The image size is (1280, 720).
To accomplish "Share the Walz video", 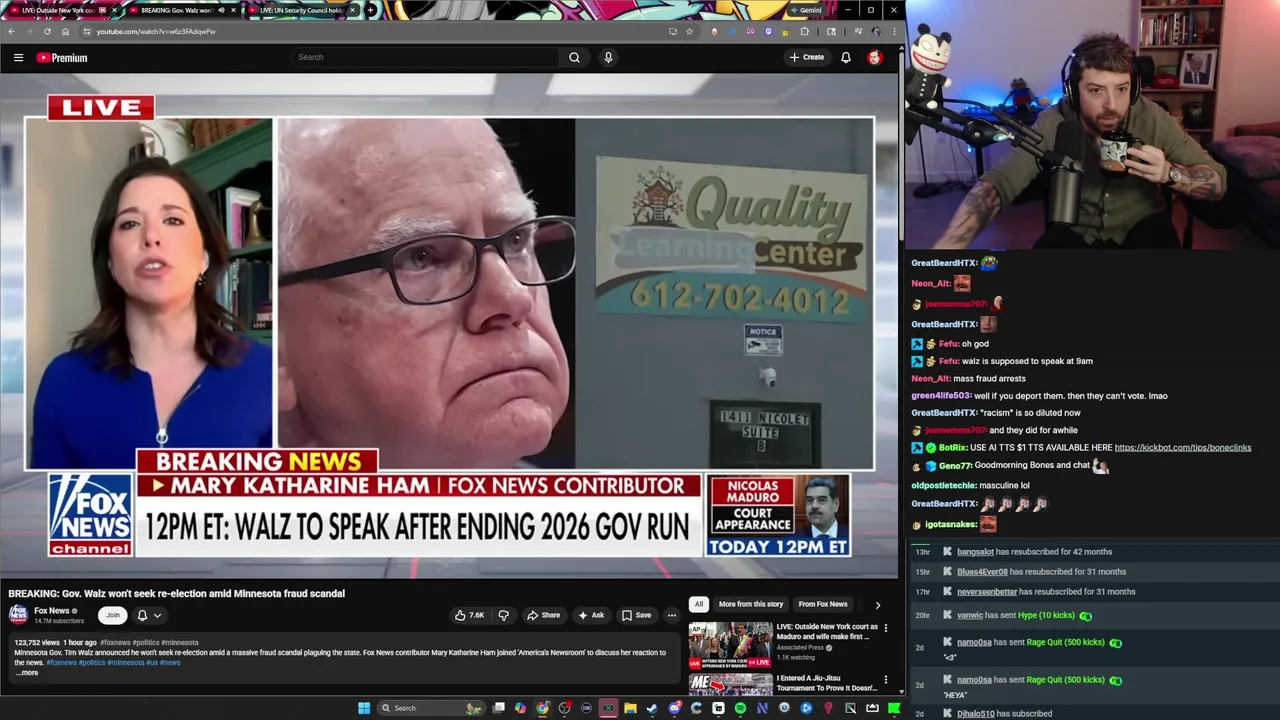I will pyautogui.click(x=544, y=615).
